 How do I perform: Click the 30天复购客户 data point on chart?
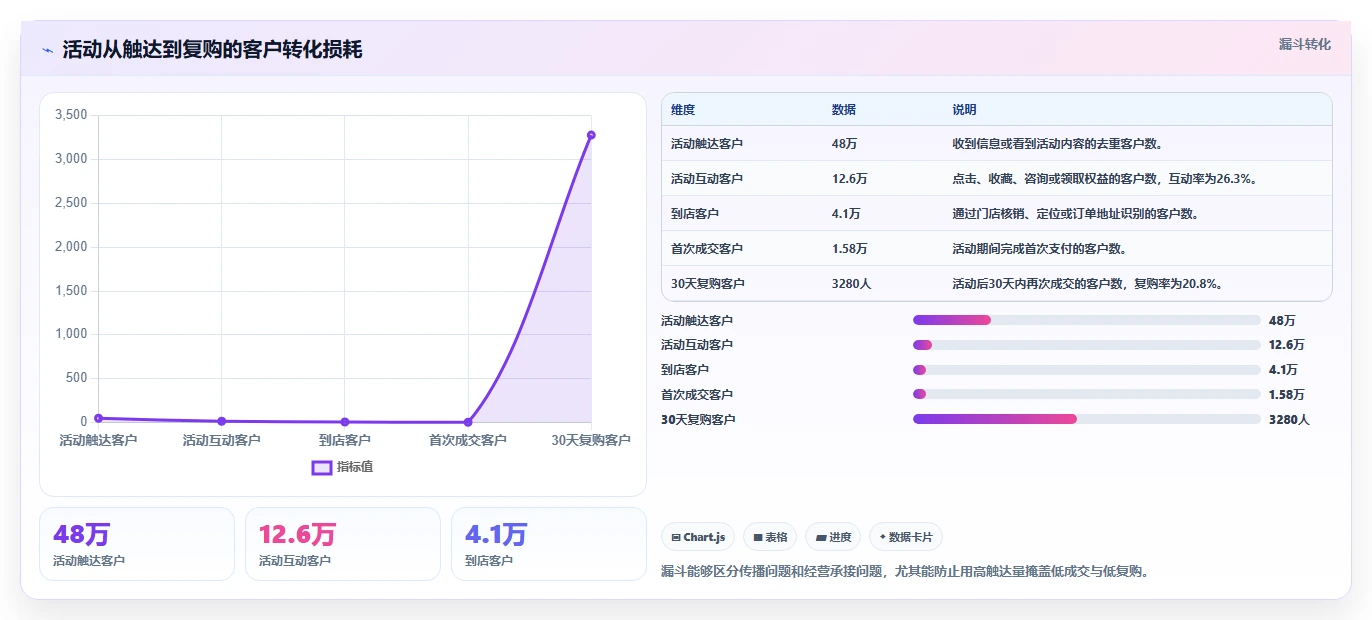pyautogui.click(x=591, y=135)
